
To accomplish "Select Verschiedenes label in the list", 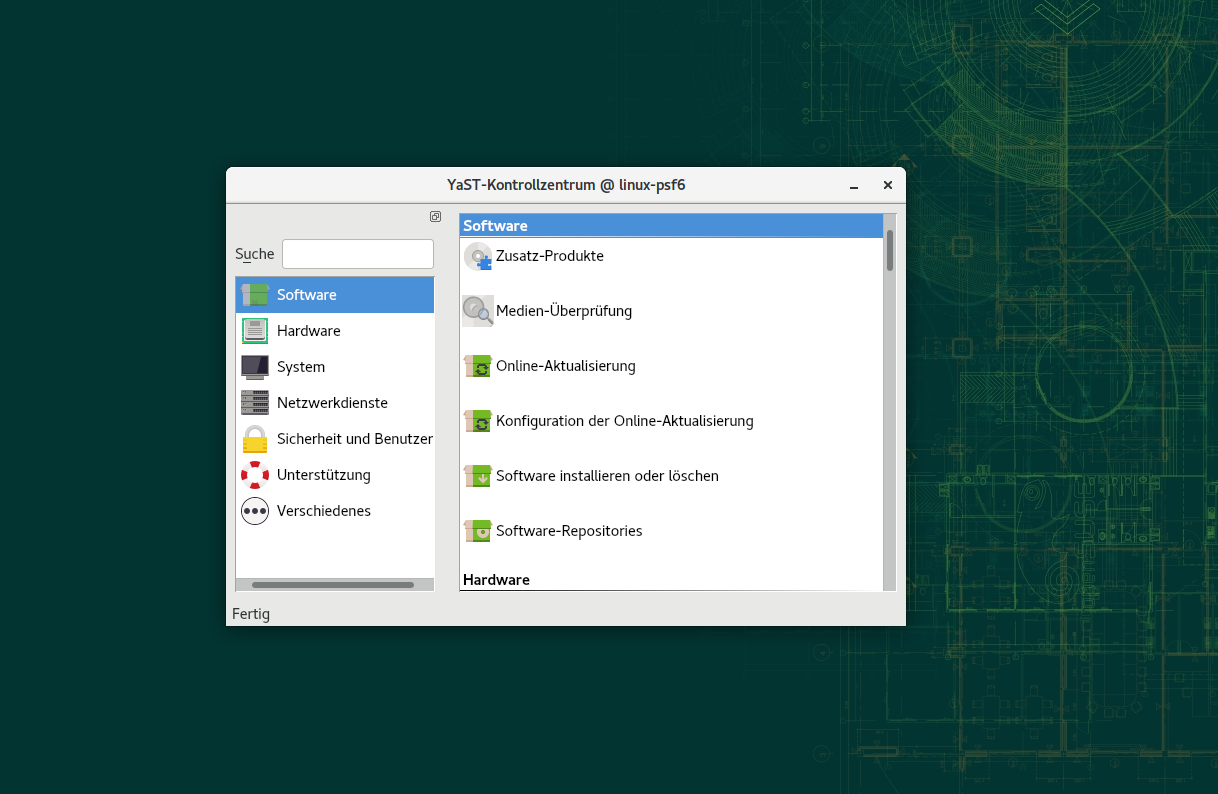I will (324, 511).
